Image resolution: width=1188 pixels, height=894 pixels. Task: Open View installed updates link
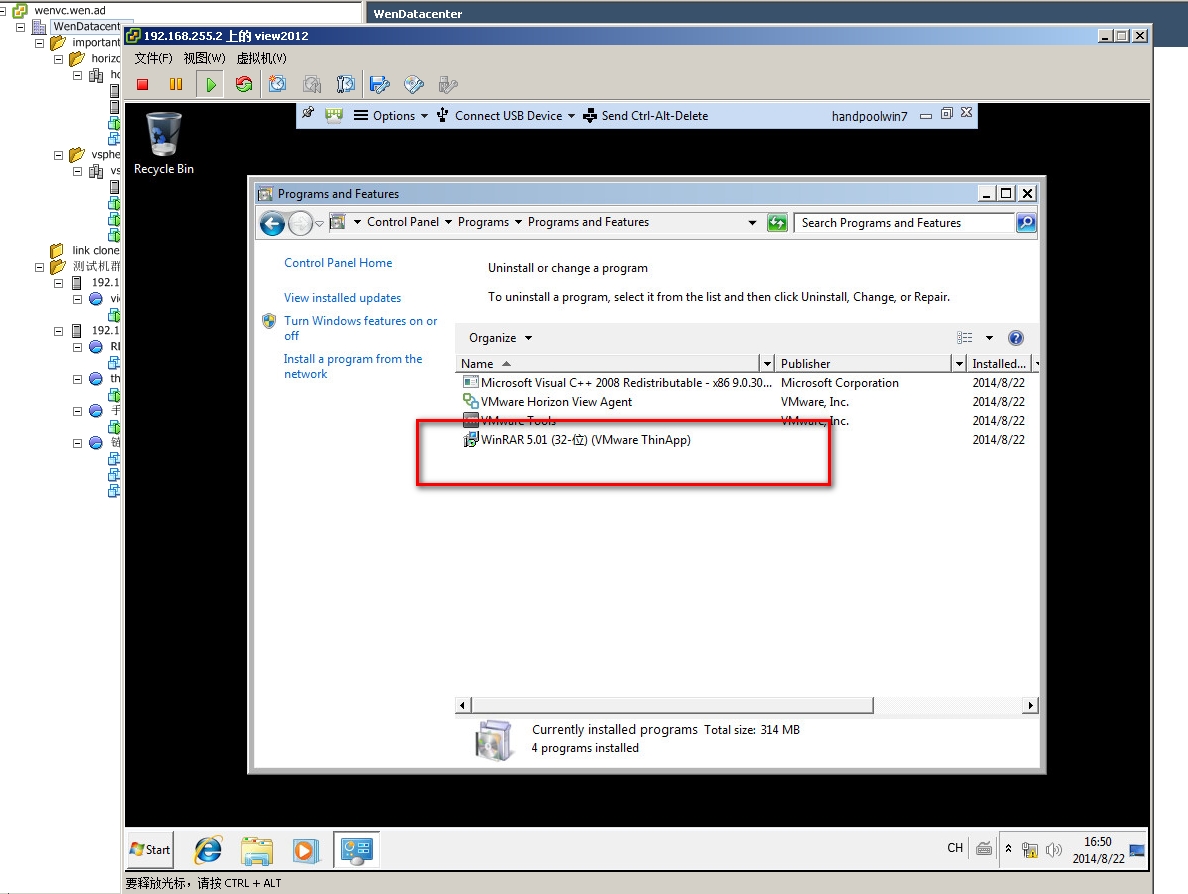342,298
